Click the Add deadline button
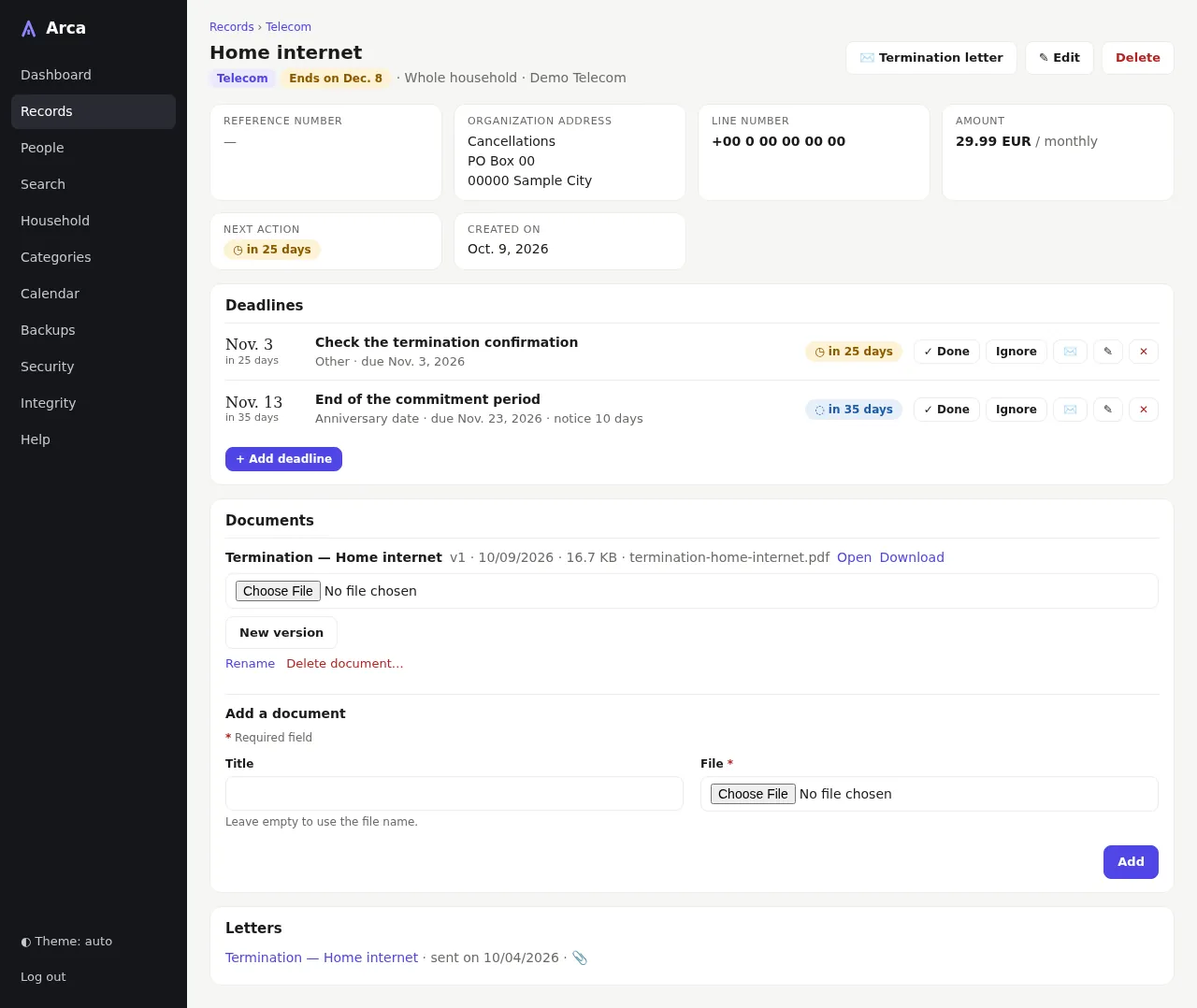The image size is (1197, 1008). 283,459
